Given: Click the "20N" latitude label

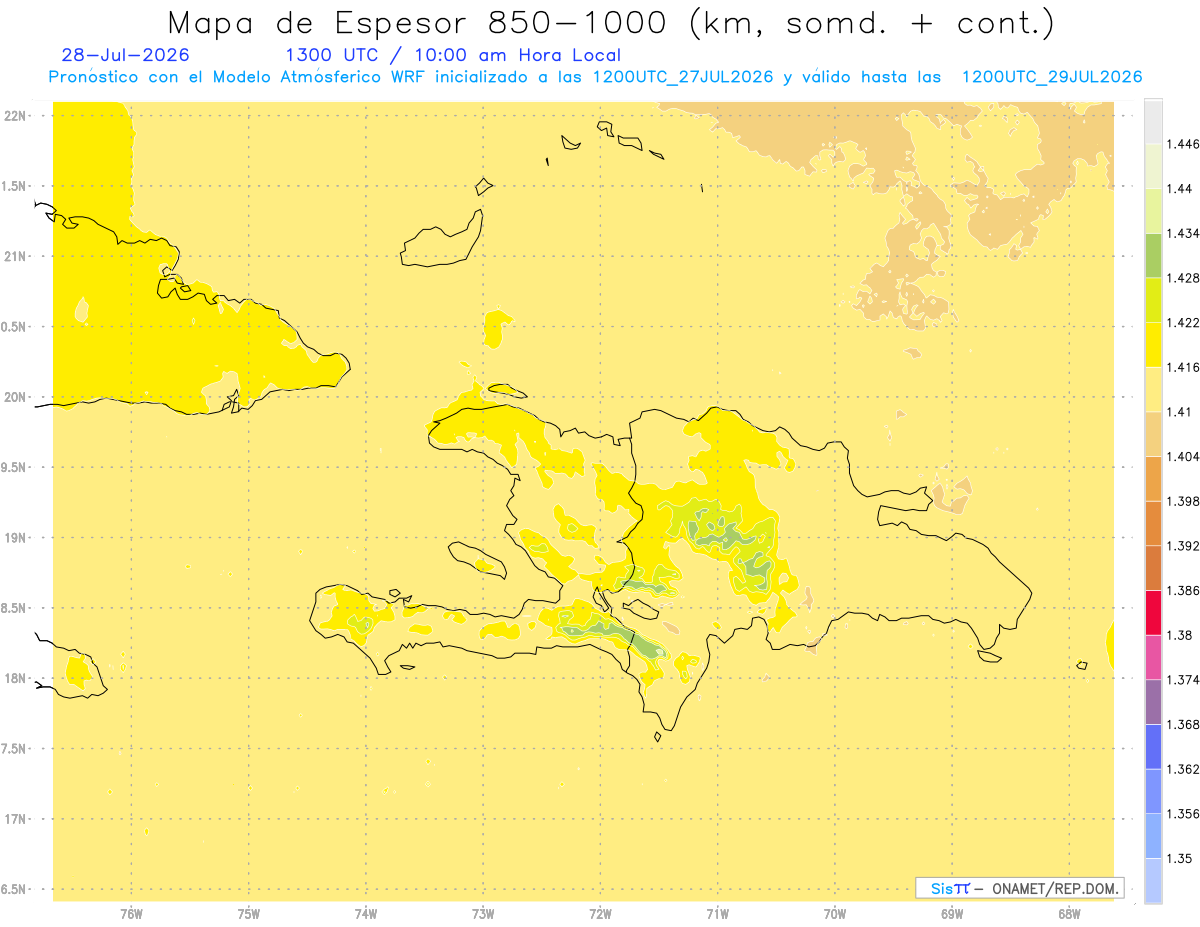Looking at the screenshot, I should 17,397.
